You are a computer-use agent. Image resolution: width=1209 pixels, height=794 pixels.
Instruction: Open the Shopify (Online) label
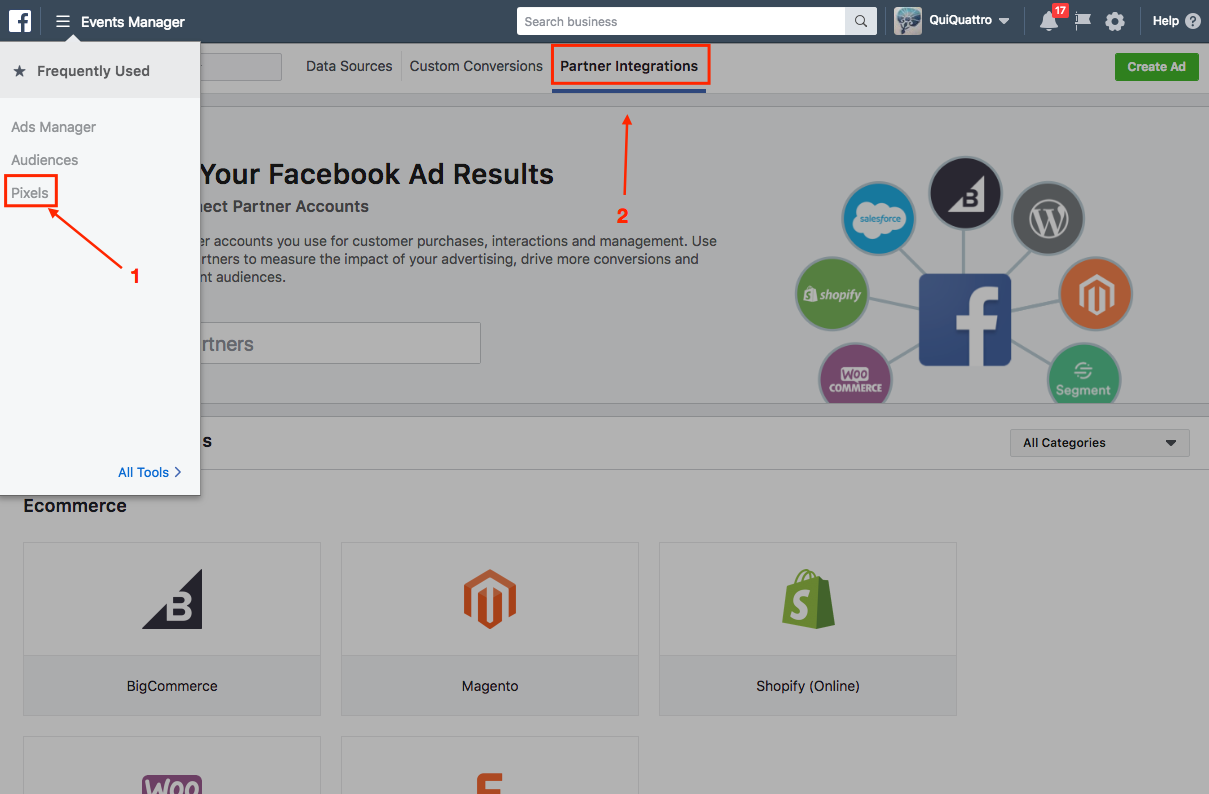tap(808, 686)
